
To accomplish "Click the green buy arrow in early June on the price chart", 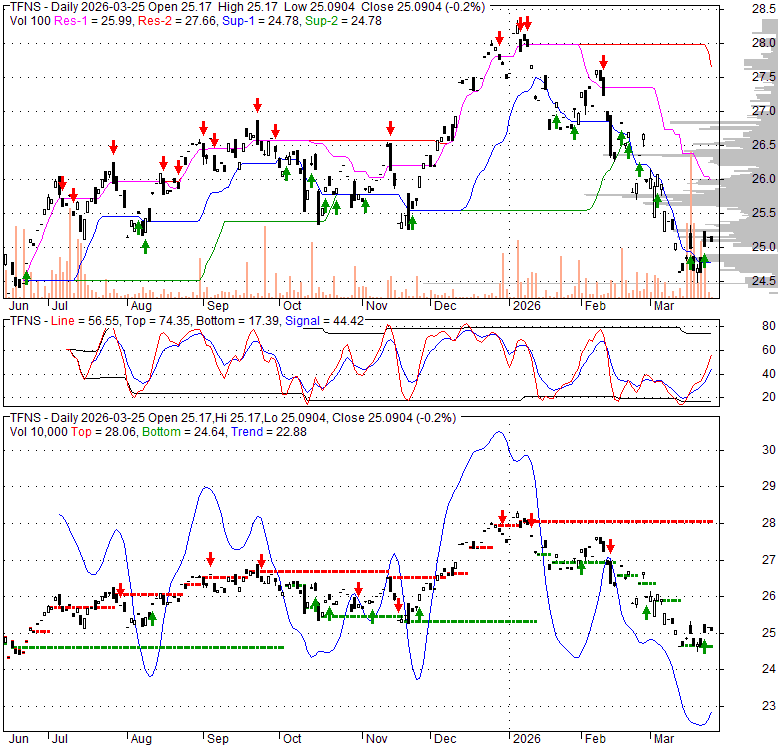I will pyautogui.click(x=26, y=276).
